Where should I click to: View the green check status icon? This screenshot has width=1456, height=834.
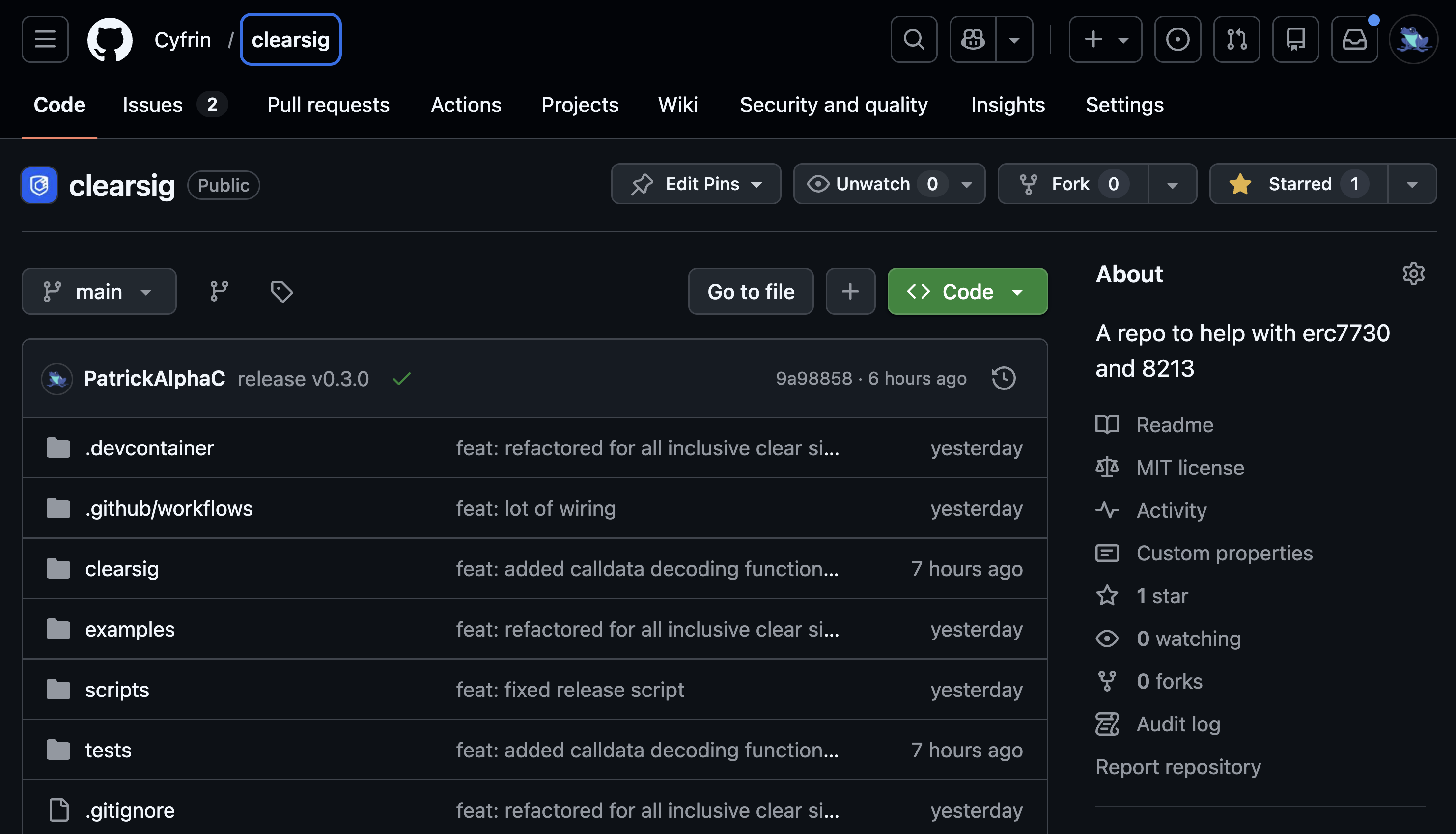tap(401, 379)
